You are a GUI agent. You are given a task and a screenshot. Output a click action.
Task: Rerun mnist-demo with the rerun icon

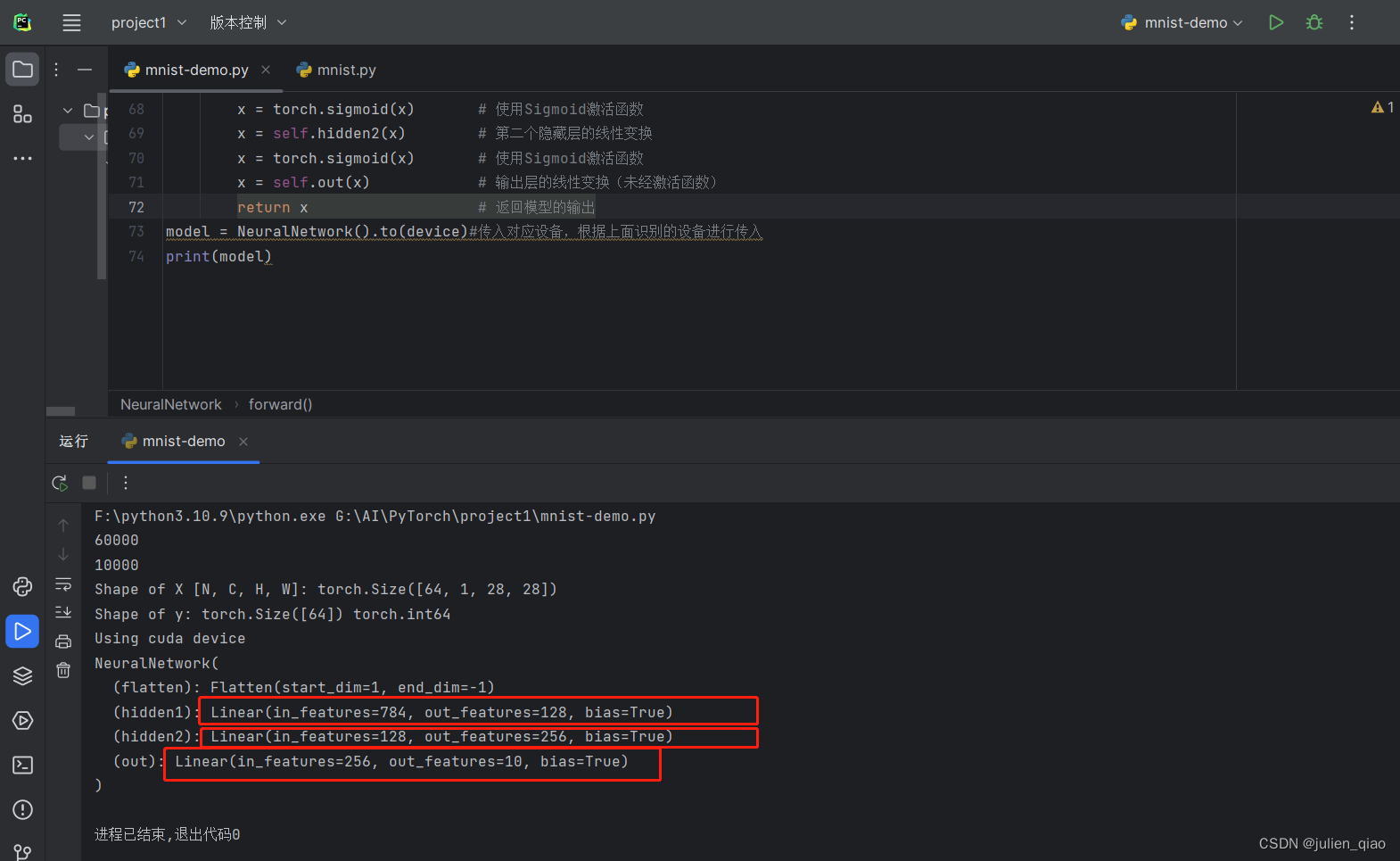click(60, 483)
